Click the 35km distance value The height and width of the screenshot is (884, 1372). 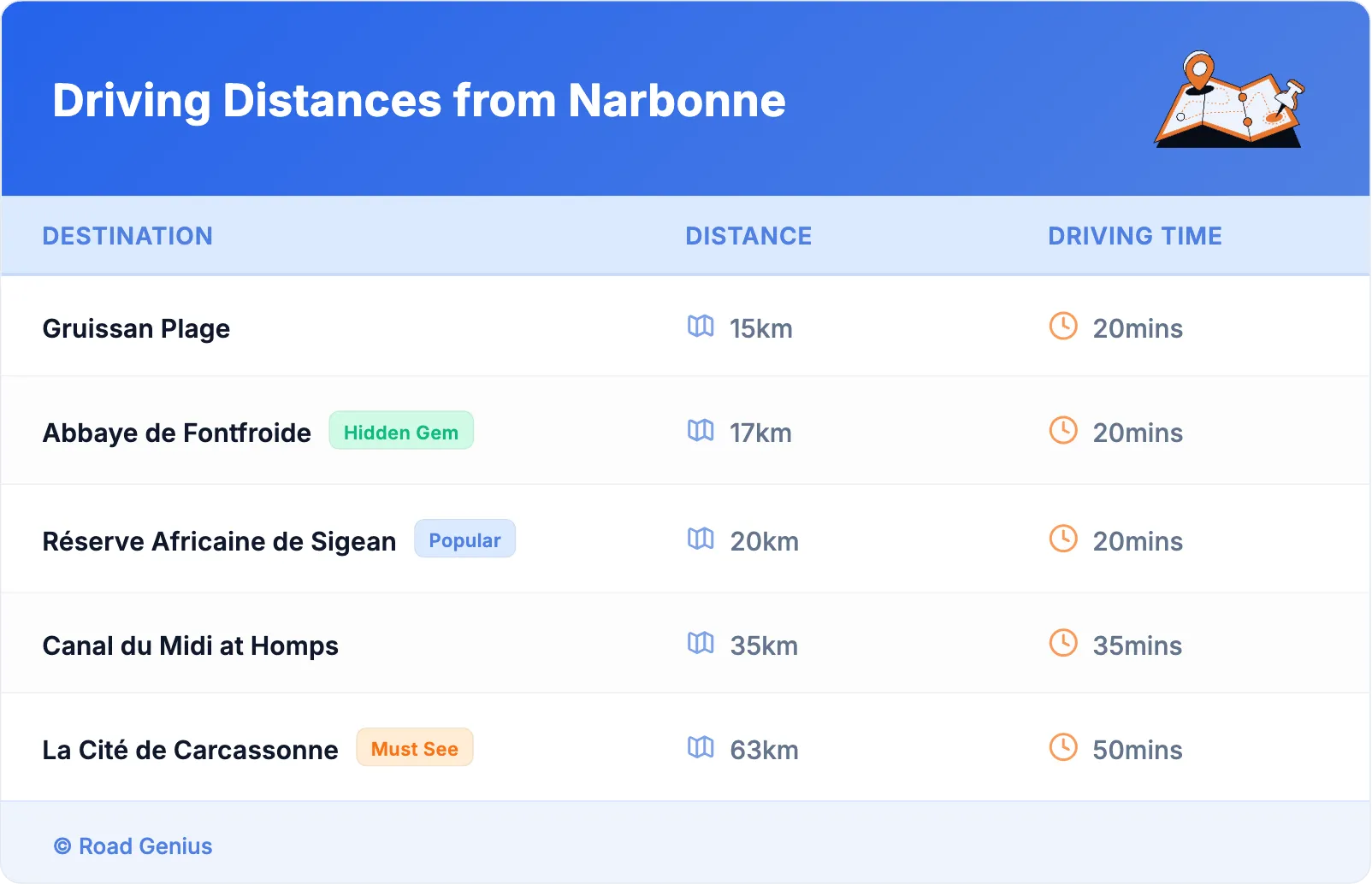click(x=764, y=646)
